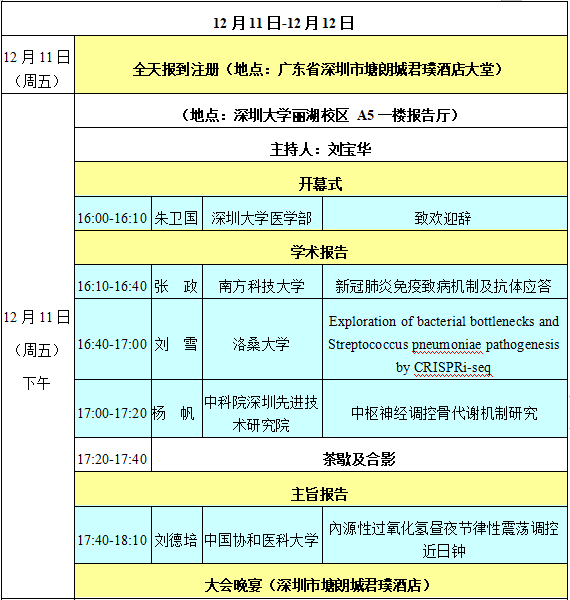Click the time cell 16:10-16:40
This screenshot has width=570, height=600.
(113, 282)
